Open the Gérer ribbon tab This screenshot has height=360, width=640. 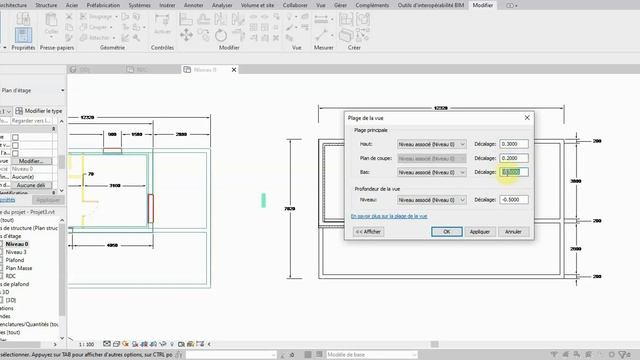click(340, 5)
